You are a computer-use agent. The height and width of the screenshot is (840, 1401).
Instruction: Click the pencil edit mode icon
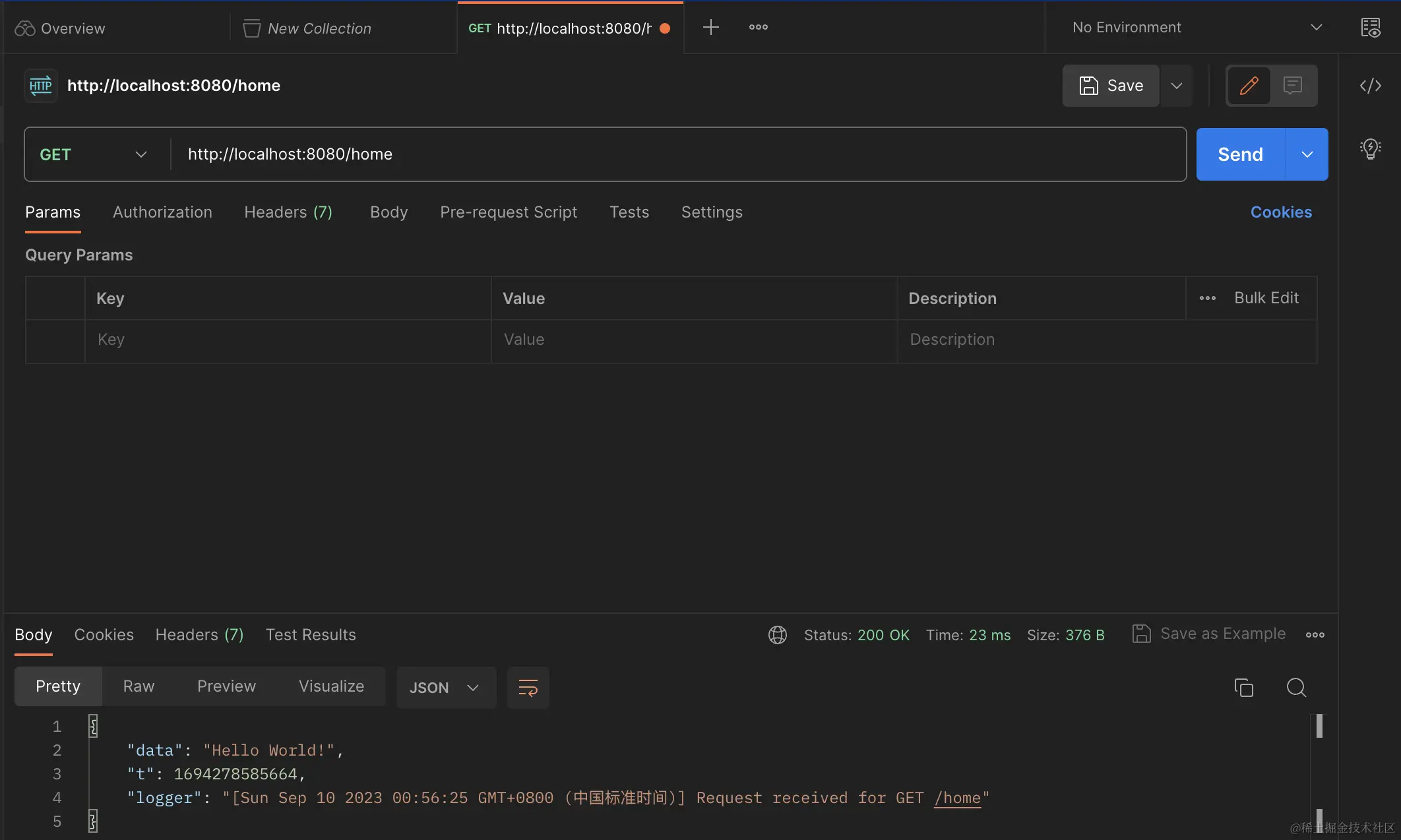click(1249, 86)
